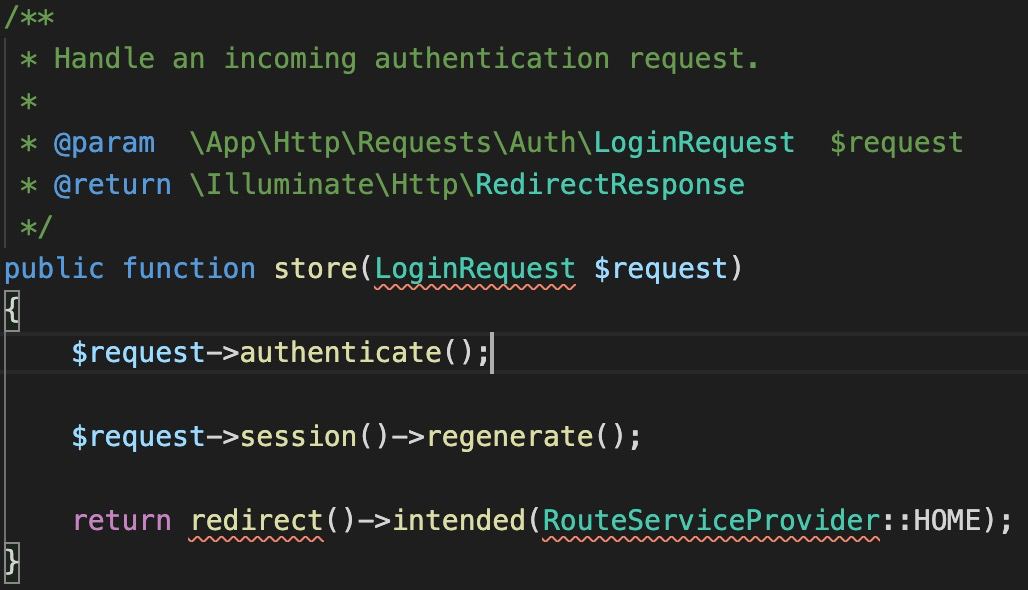
Task: Click the docblock opening /** marker
Action: coord(29,18)
